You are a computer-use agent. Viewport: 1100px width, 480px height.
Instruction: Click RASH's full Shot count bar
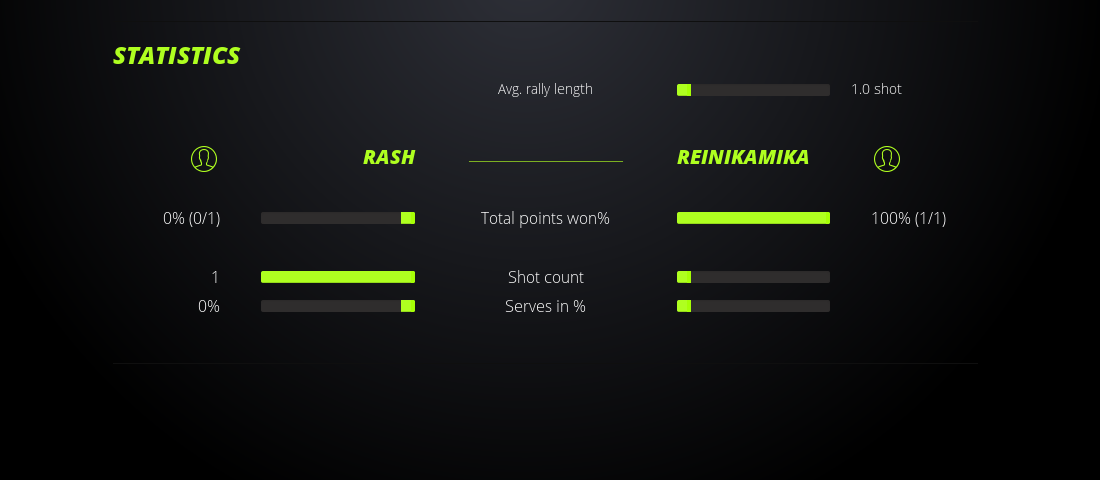pos(338,277)
